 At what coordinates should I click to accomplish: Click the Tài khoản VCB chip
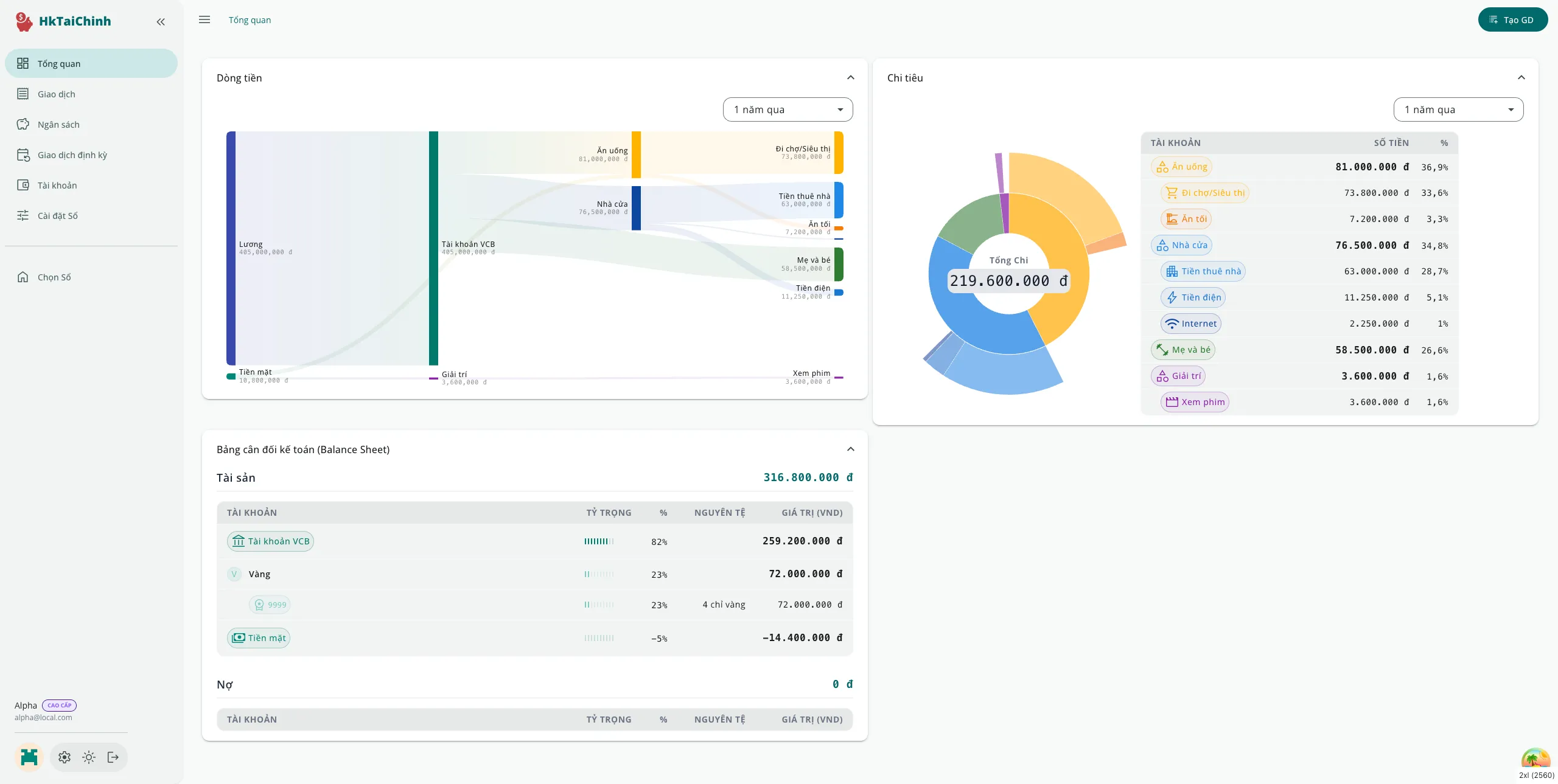pos(271,541)
